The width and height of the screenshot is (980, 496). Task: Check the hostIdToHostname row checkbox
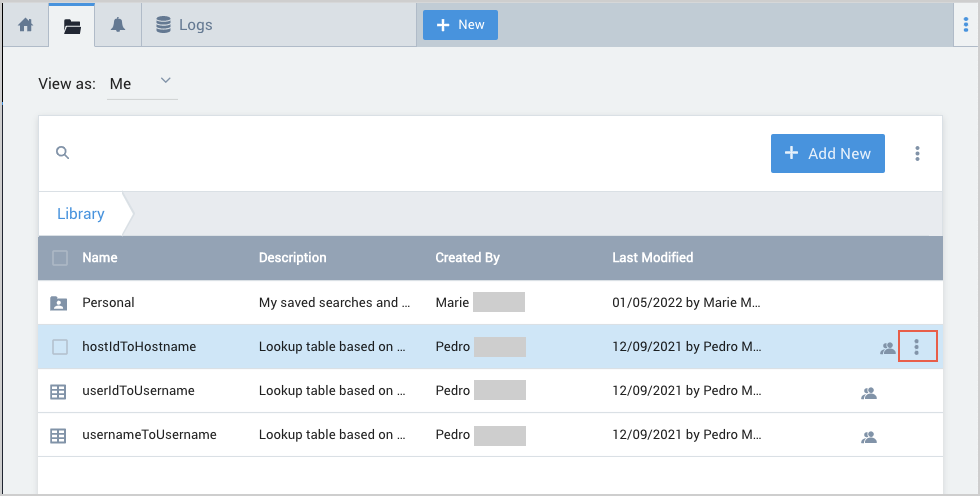pos(60,347)
